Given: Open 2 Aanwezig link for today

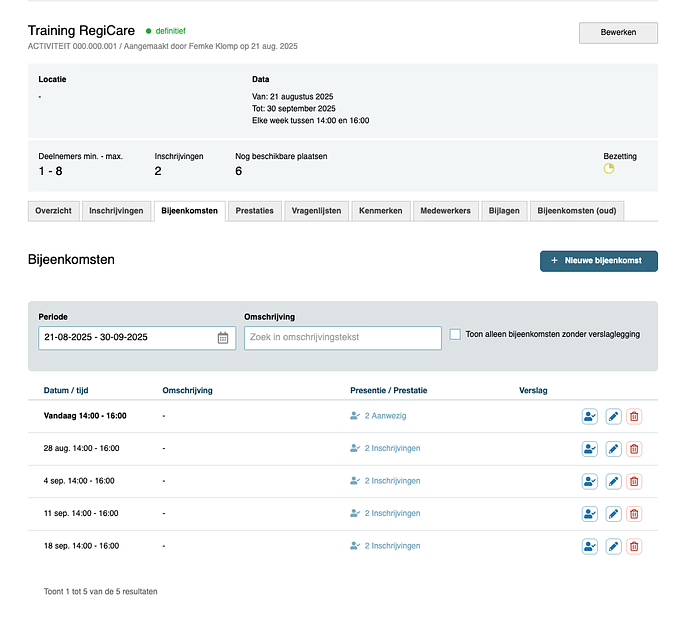Looking at the screenshot, I should (385, 416).
